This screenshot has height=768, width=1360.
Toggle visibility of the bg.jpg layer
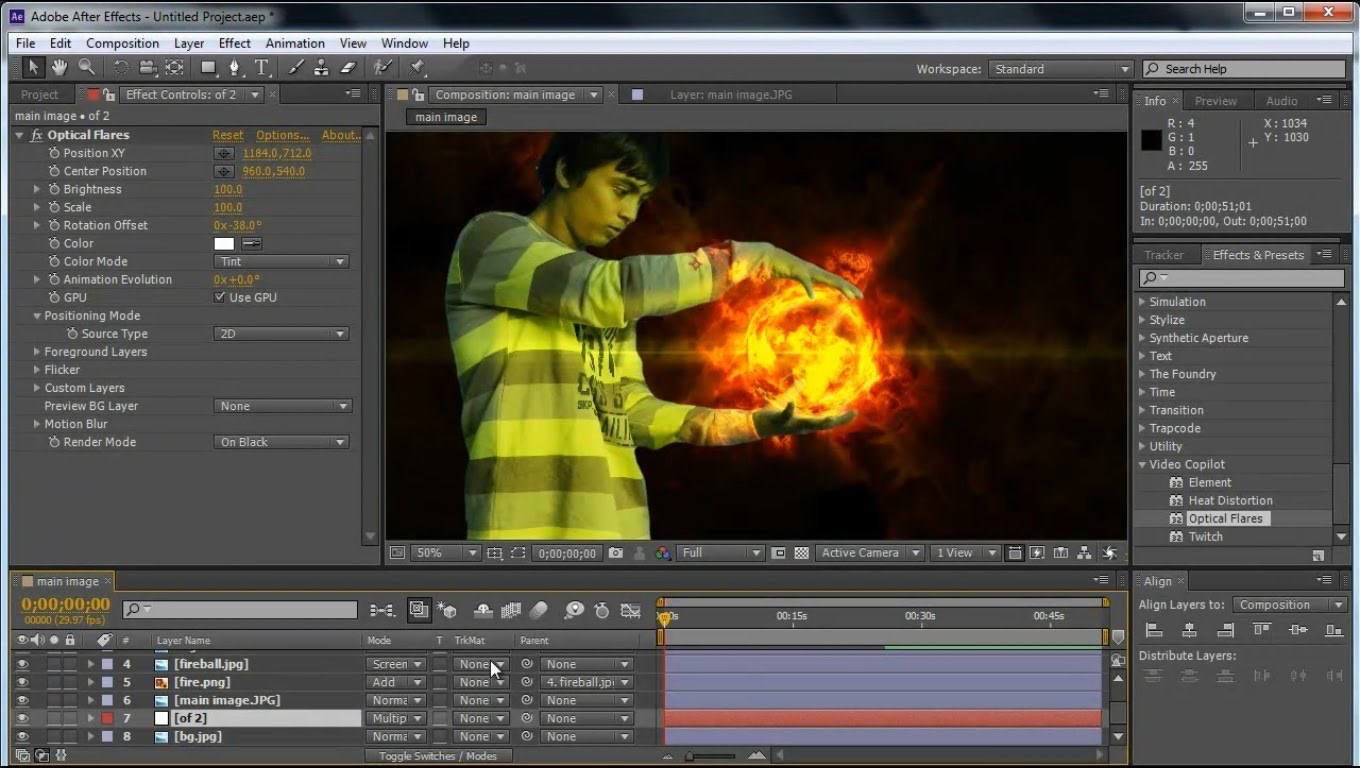22,736
